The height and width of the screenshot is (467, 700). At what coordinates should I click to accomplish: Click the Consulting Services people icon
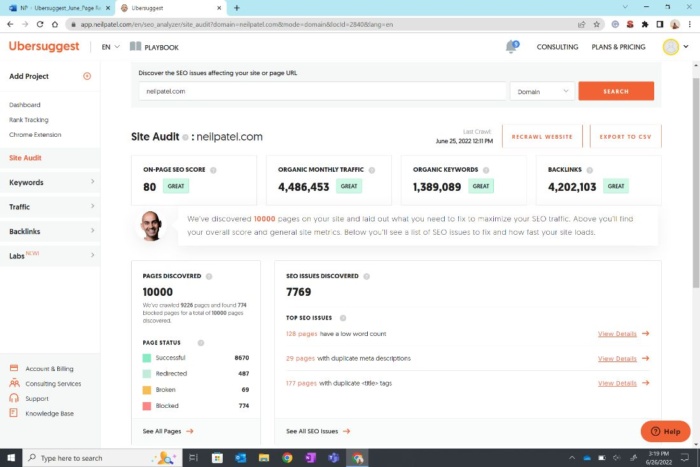pos(14,383)
